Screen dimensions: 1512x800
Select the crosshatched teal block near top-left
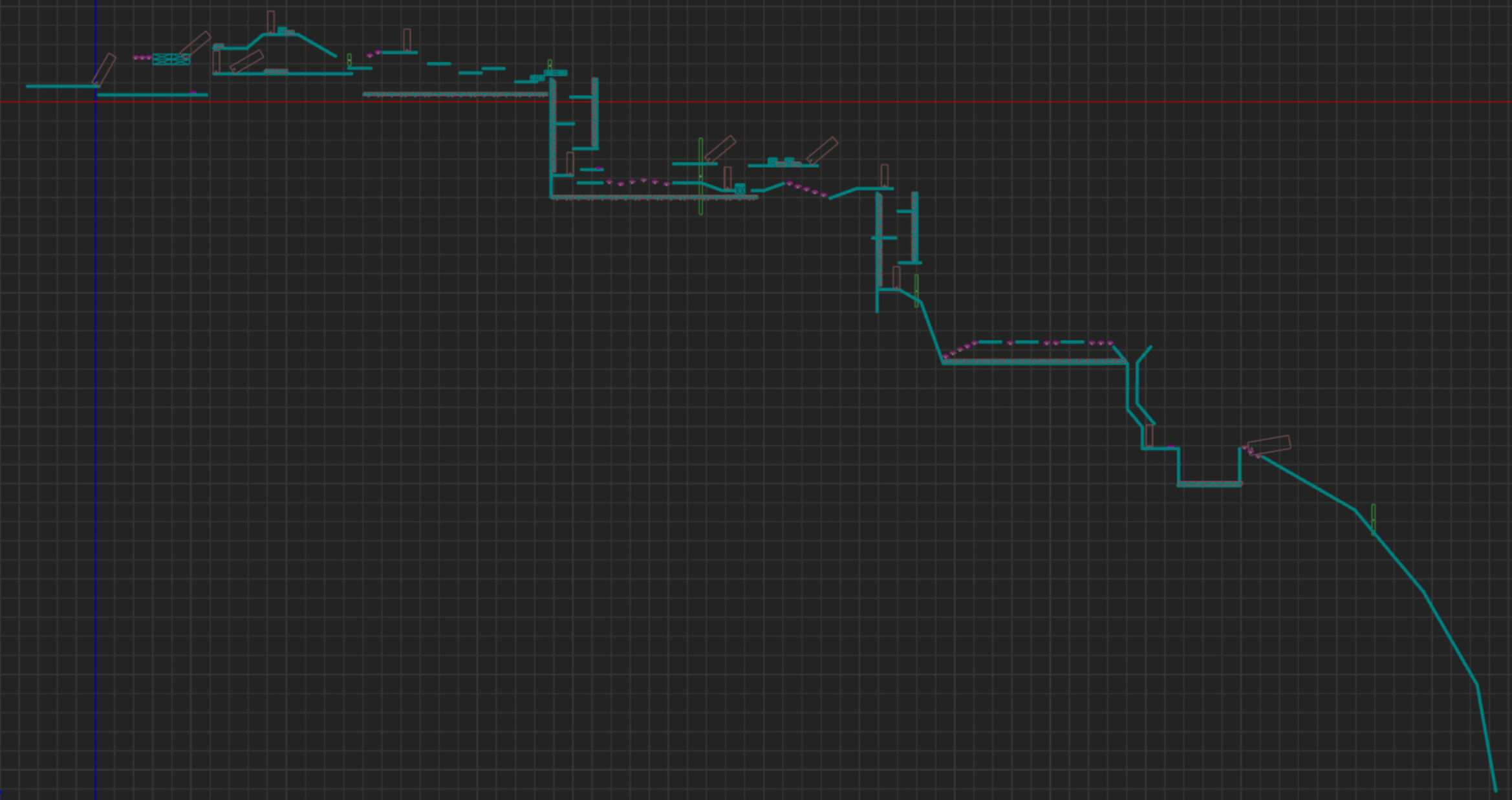pyautogui.click(x=171, y=59)
